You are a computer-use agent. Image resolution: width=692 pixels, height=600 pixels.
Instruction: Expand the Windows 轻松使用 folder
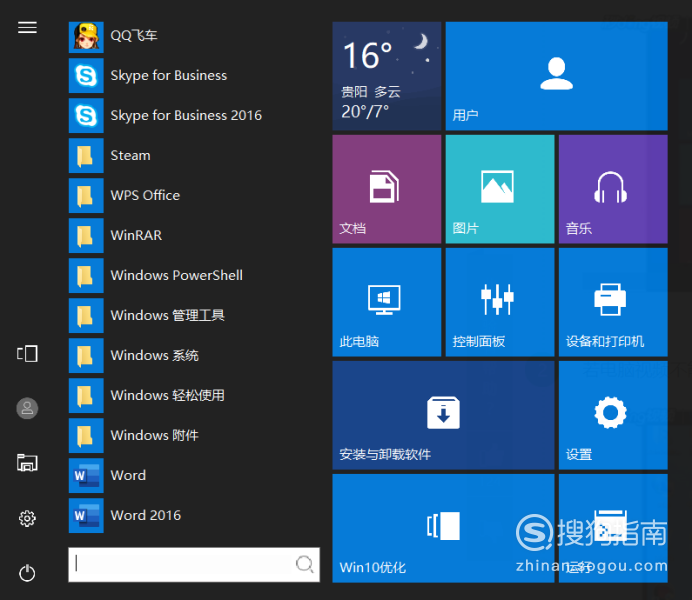pyautogui.click(x=86, y=395)
